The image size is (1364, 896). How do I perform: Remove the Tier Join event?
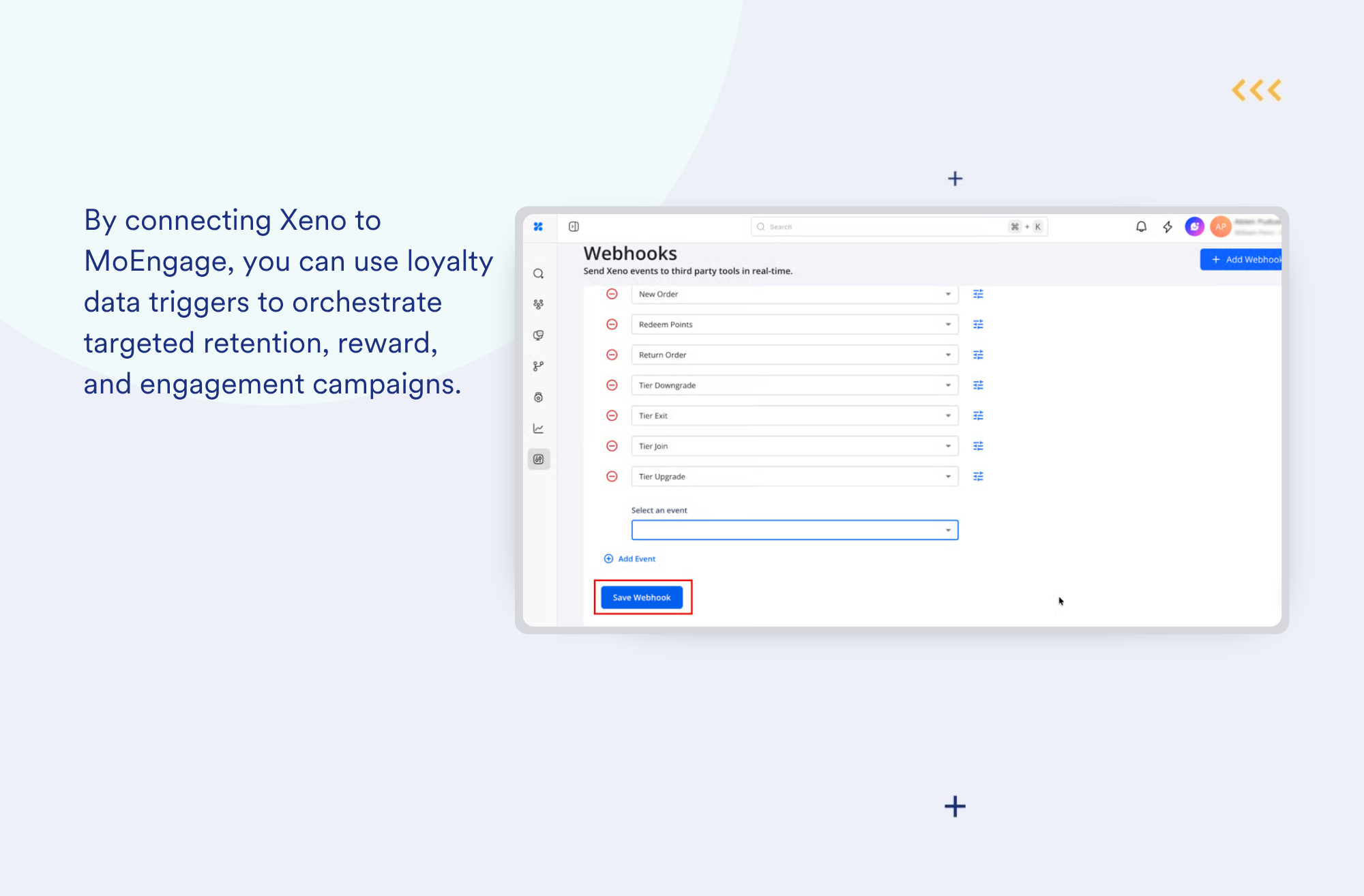pos(612,446)
